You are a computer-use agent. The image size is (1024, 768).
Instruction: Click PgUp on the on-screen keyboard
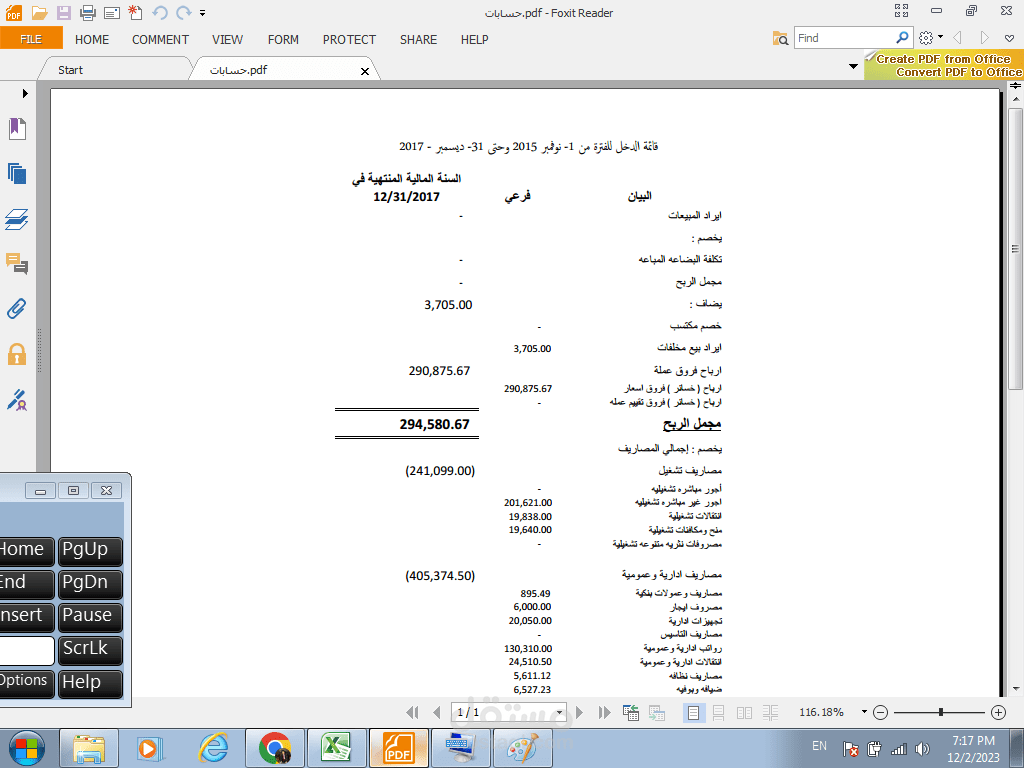pos(90,551)
